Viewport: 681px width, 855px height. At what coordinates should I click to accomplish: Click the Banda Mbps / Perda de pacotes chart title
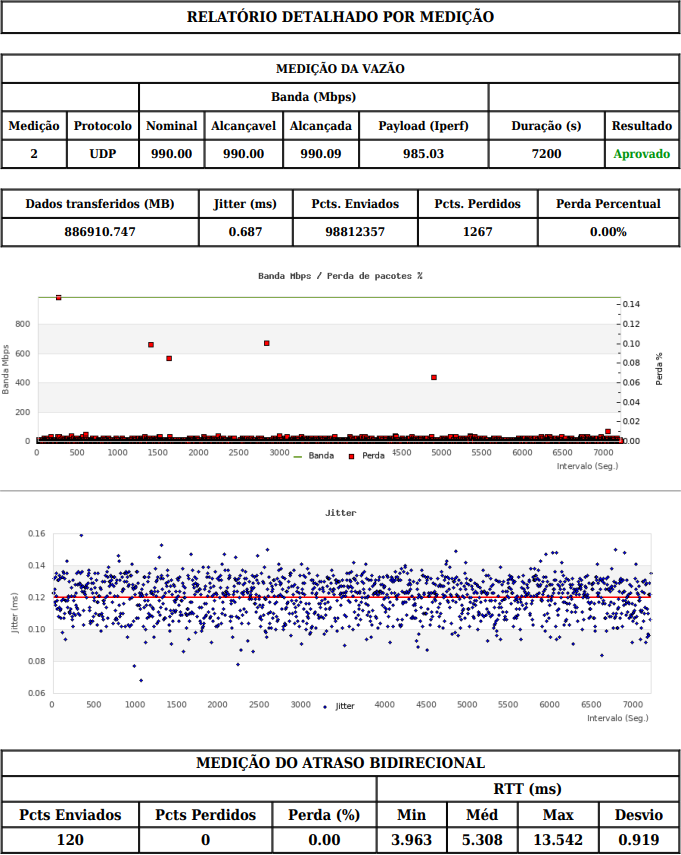(340, 275)
